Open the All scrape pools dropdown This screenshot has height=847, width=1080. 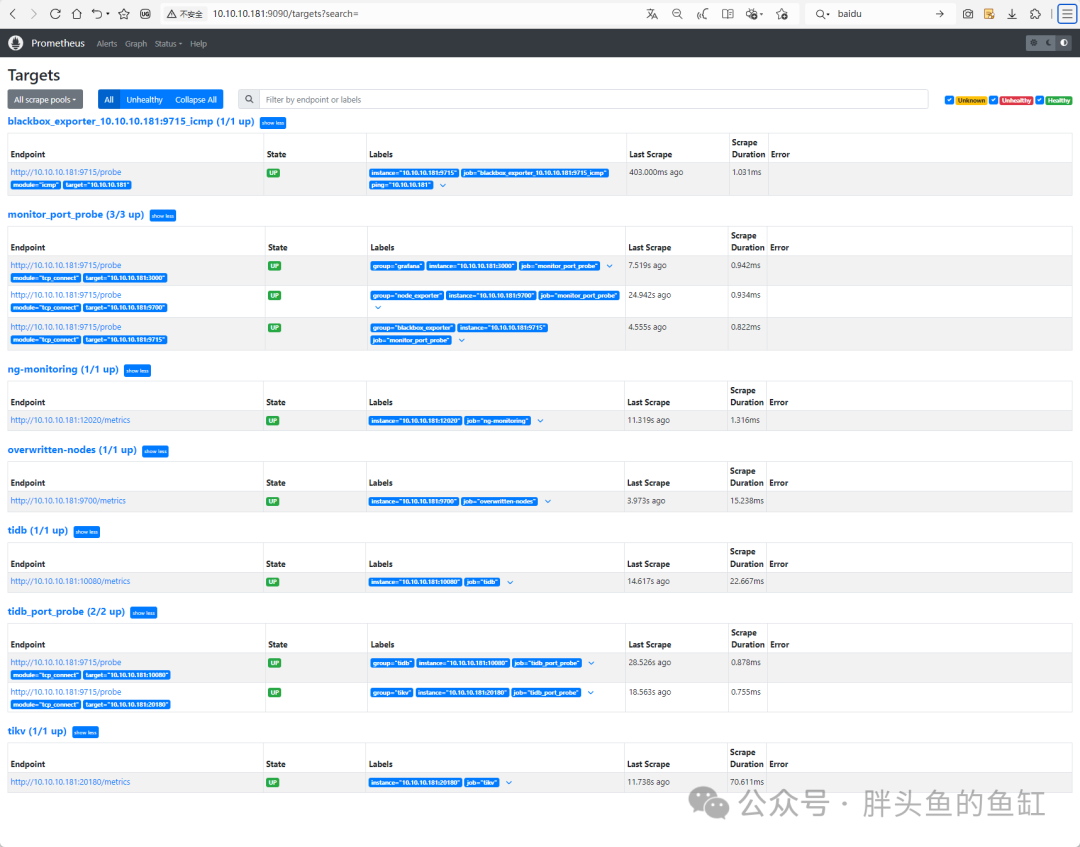pyautogui.click(x=45, y=100)
